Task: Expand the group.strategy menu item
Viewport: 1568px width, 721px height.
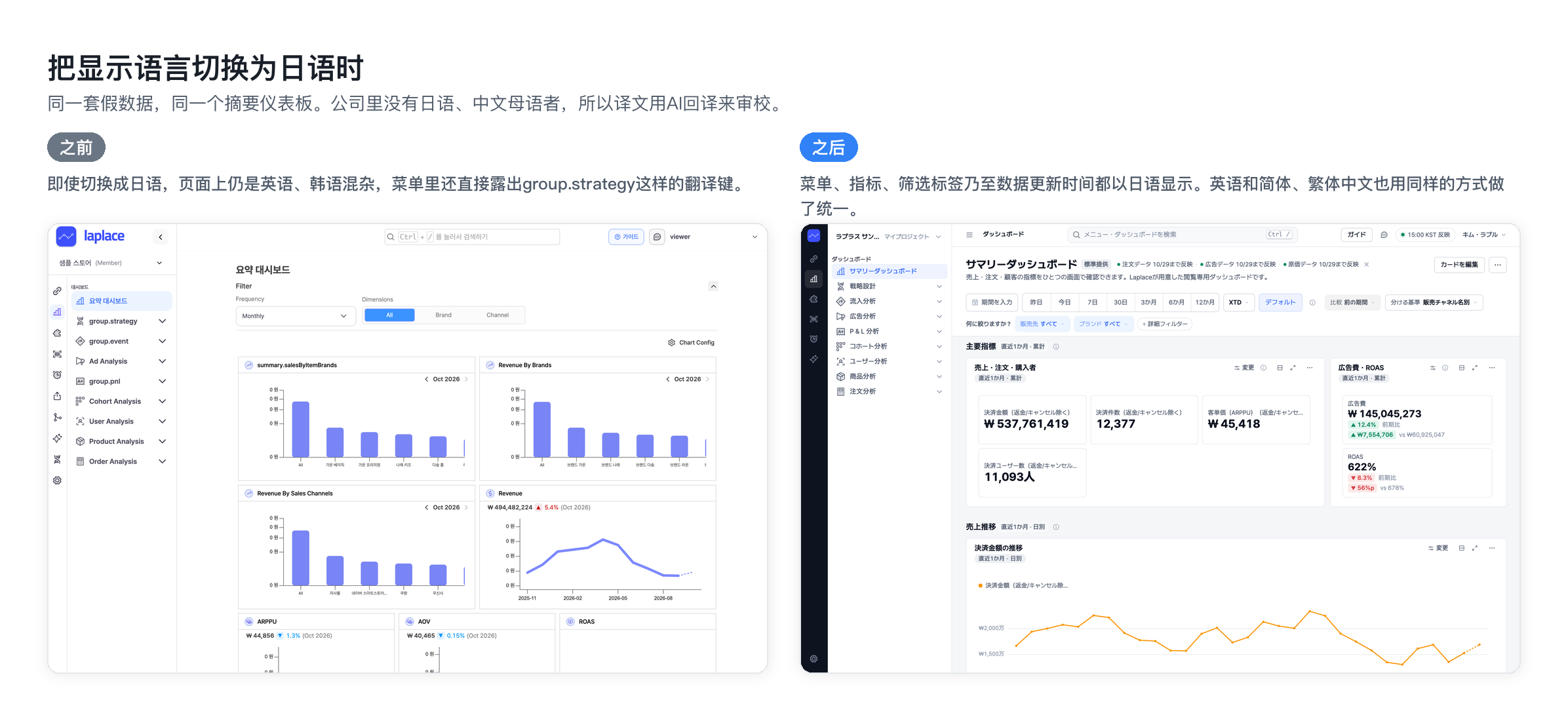Action: pyautogui.click(x=121, y=321)
